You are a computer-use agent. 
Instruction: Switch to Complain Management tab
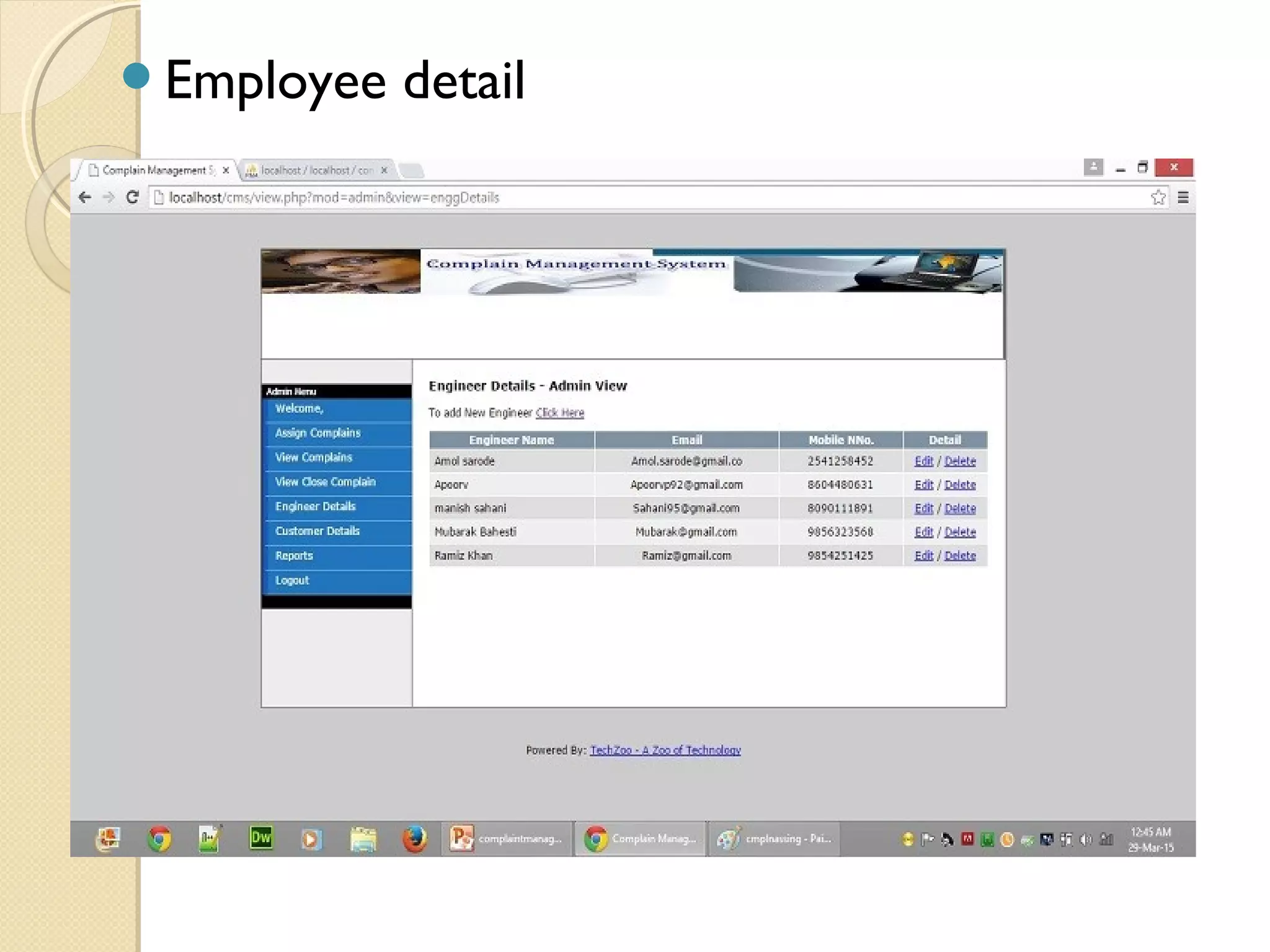(159, 170)
